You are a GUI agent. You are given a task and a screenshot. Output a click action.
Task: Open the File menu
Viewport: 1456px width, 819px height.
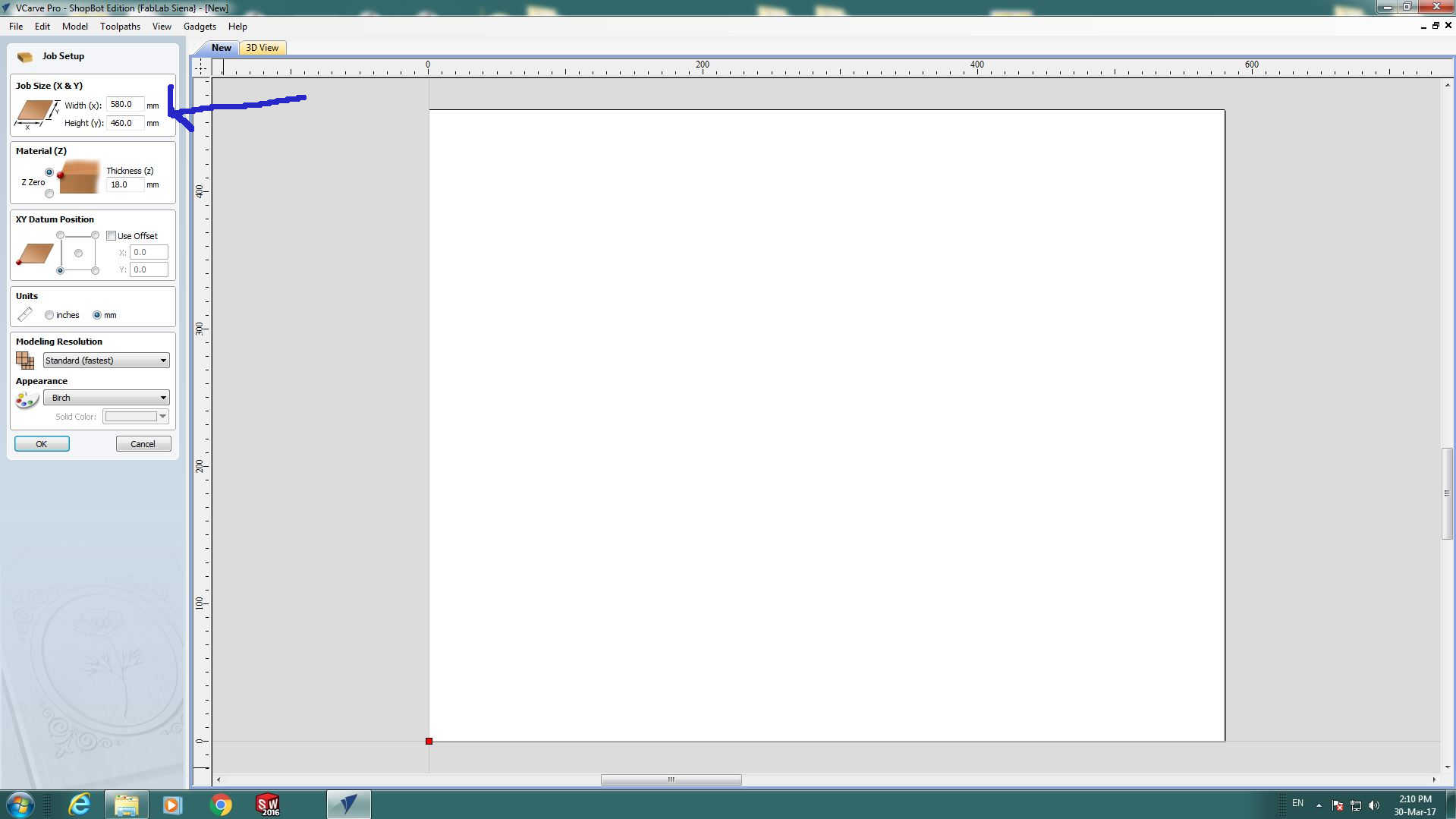pos(16,27)
